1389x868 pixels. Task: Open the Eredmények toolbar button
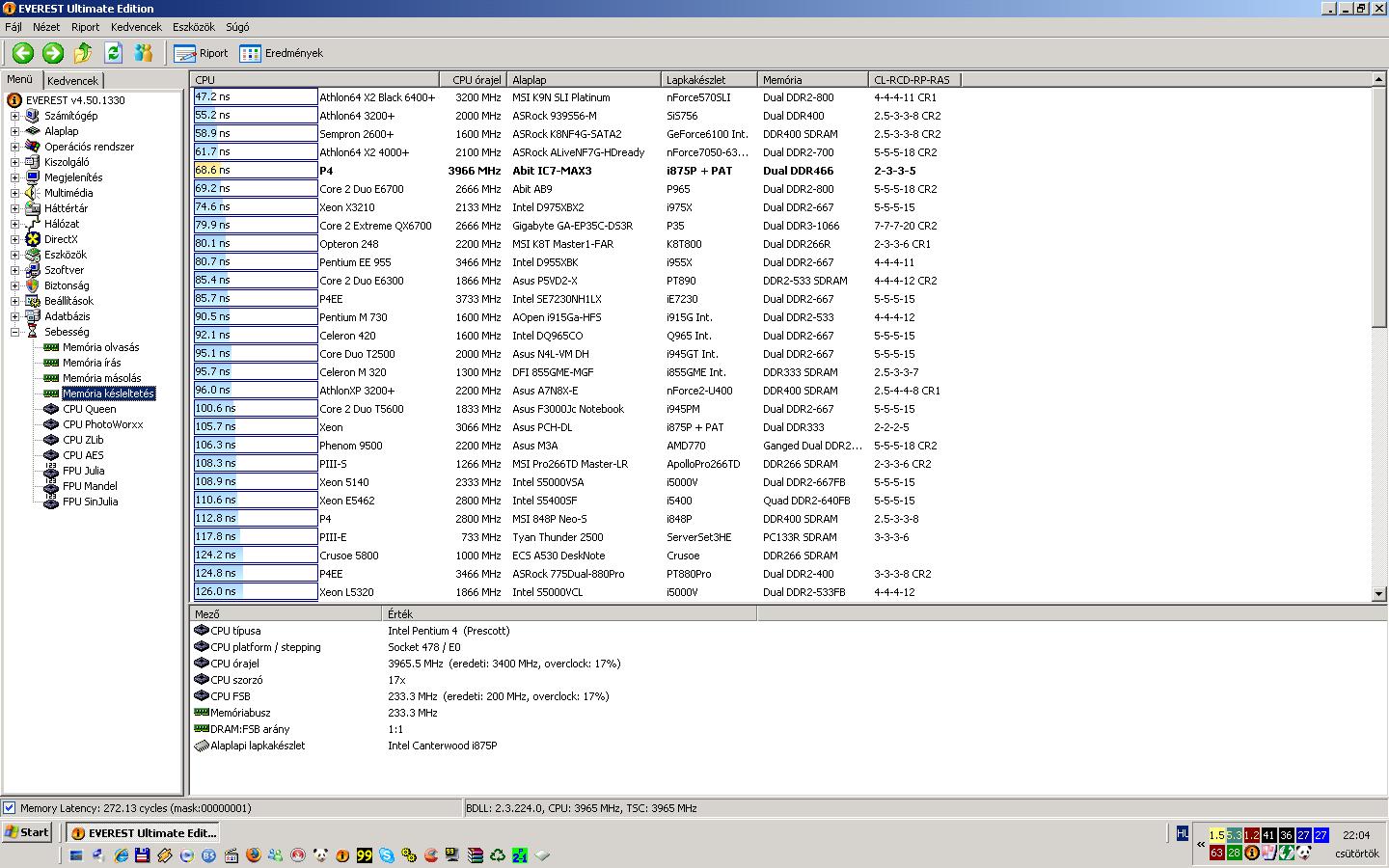(282, 53)
